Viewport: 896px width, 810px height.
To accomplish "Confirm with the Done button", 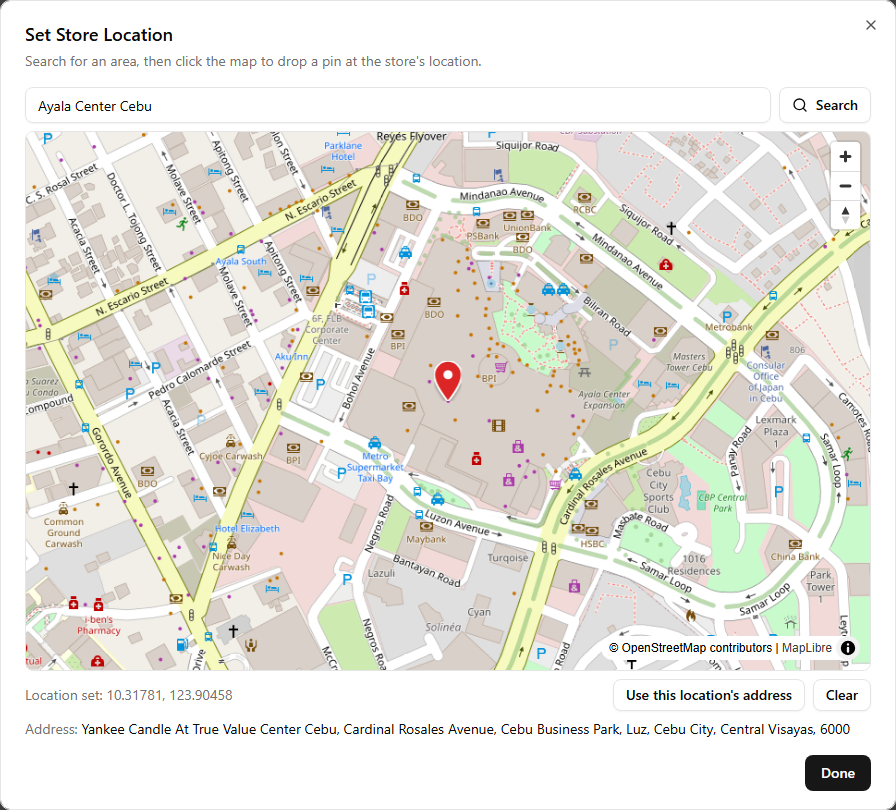I will 838,773.
